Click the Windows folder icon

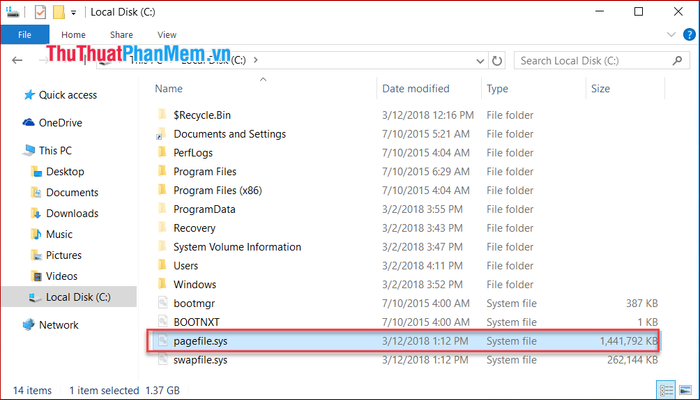[162, 284]
